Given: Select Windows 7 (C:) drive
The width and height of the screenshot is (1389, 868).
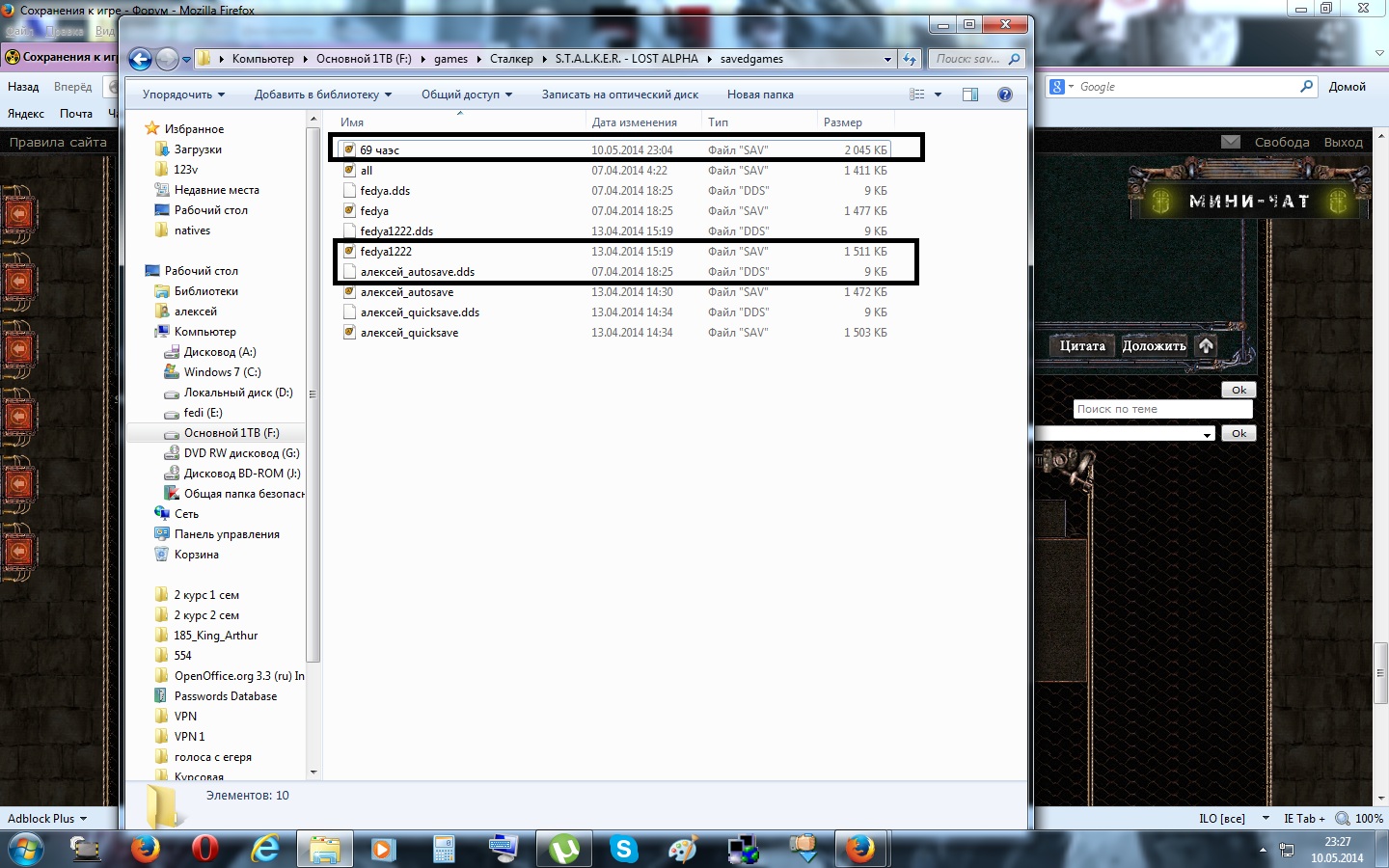Looking at the screenshot, I should pyautogui.click(x=222, y=372).
